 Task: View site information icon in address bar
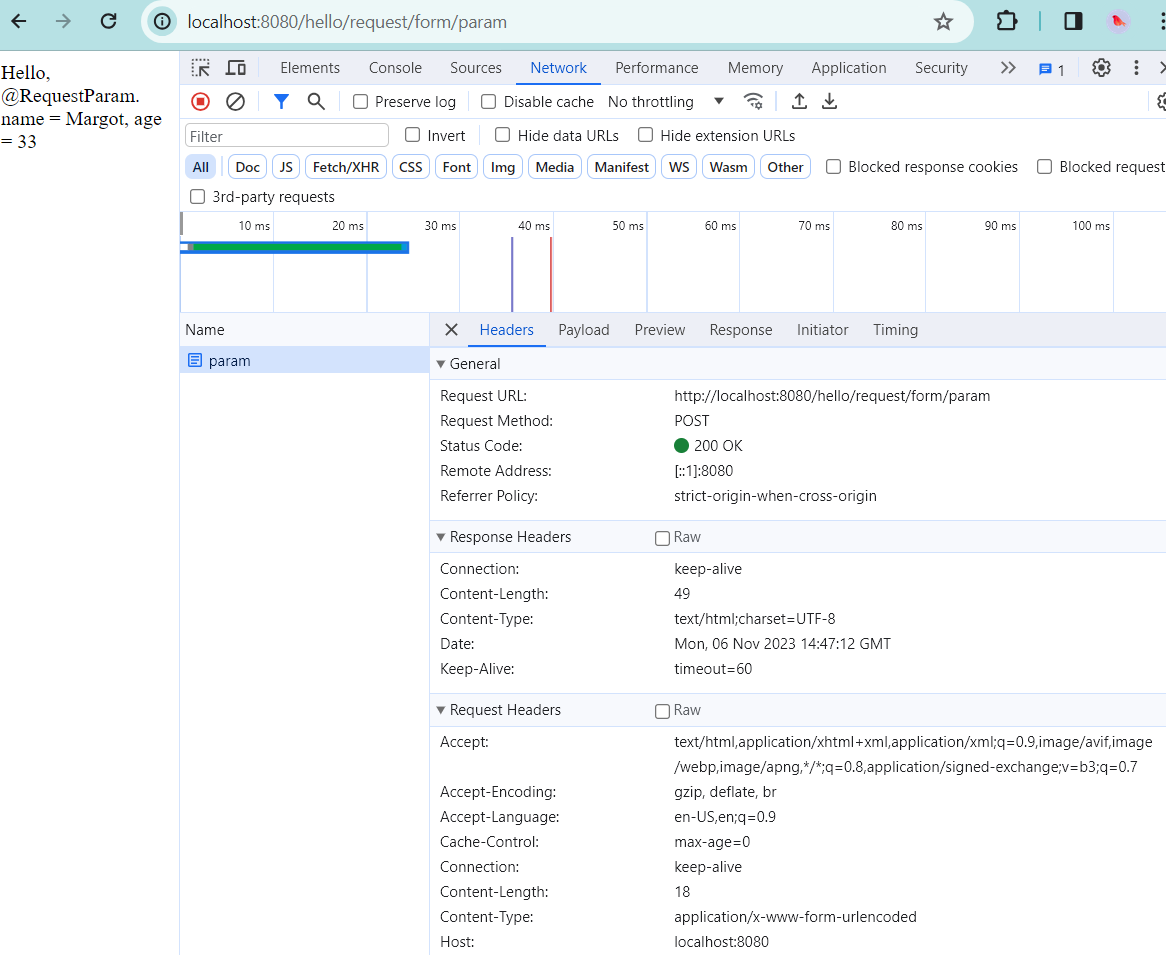coord(162,22)
